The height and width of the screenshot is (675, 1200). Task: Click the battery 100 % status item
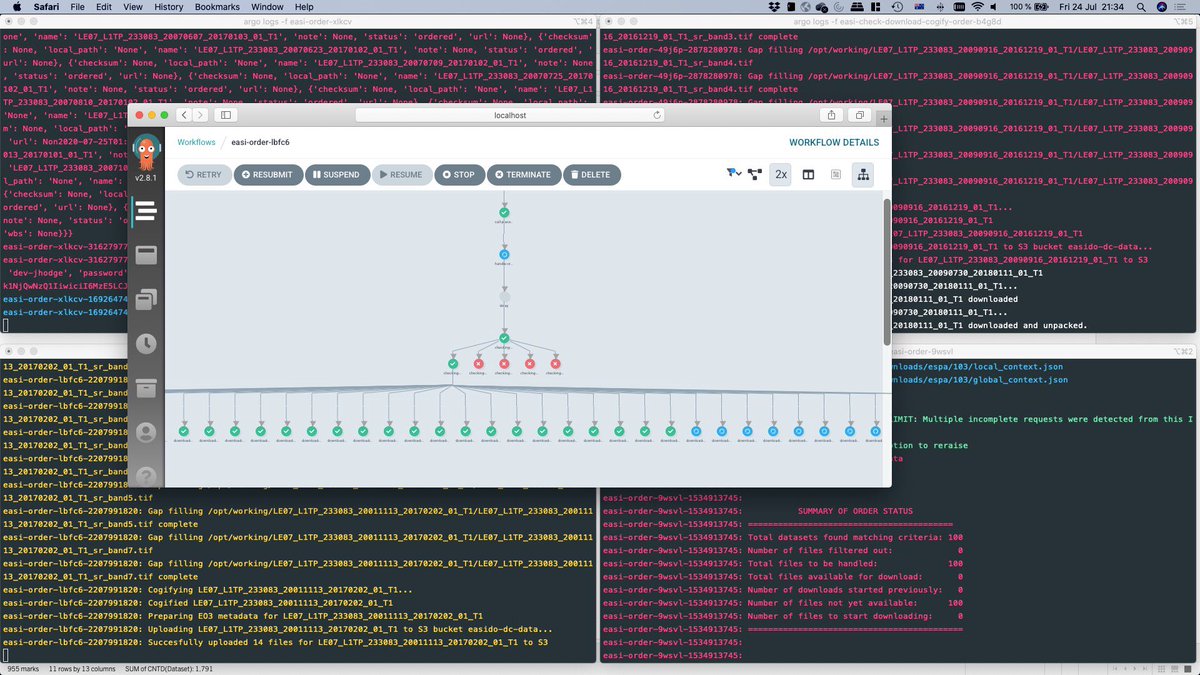click(1030, 7)
